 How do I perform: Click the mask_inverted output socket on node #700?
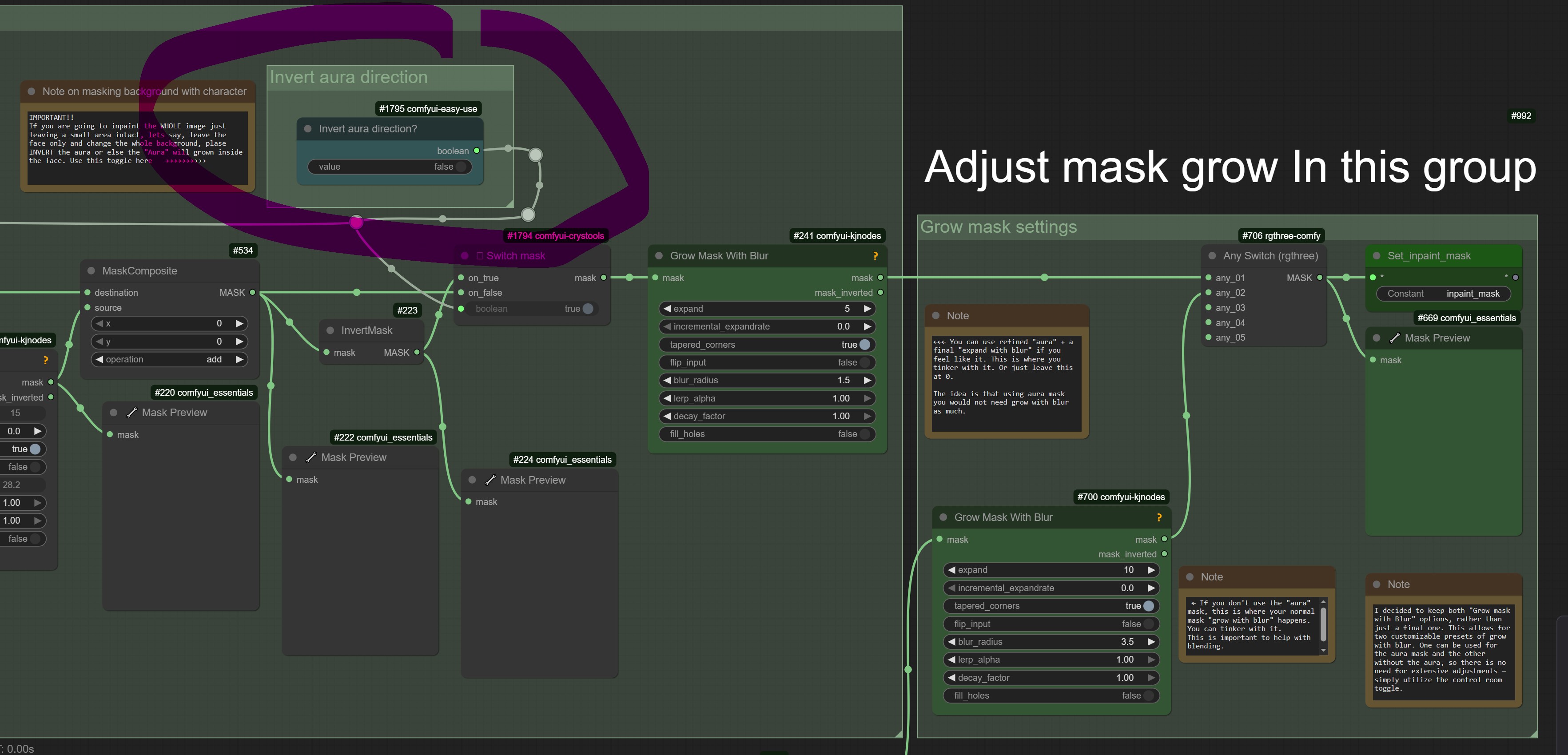click(1164, 554)
